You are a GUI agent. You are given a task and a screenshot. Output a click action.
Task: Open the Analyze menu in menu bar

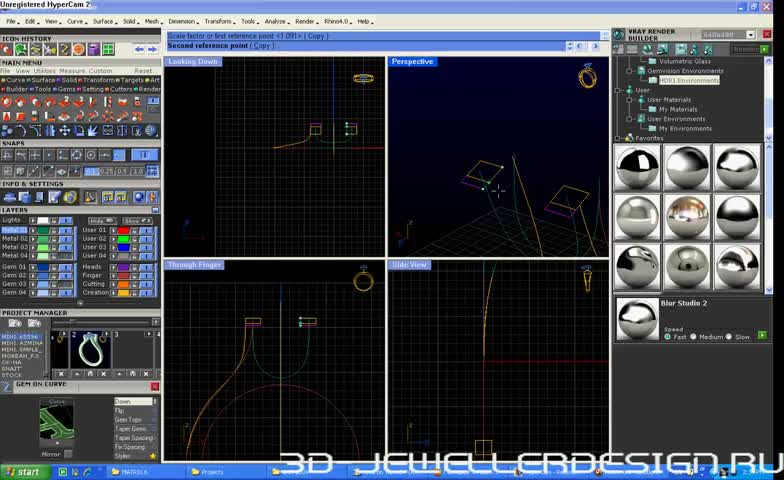276,22
